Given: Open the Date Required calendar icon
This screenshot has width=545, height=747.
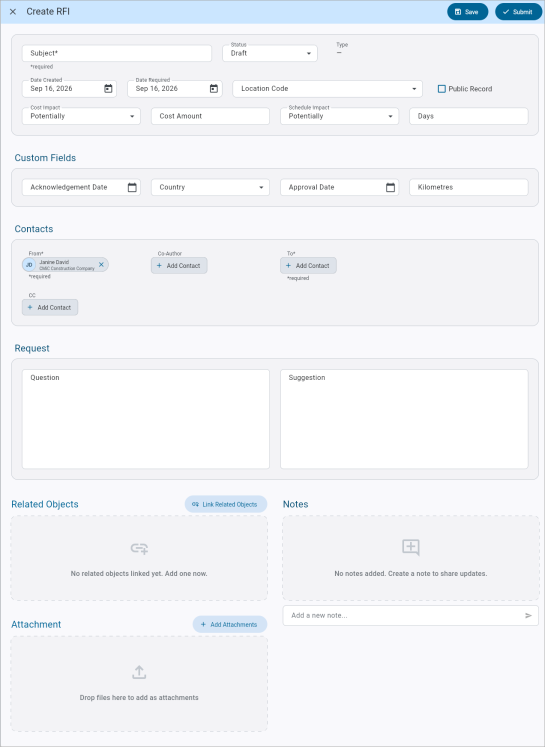Looking at the screenshot, I should tap(214, 89).
